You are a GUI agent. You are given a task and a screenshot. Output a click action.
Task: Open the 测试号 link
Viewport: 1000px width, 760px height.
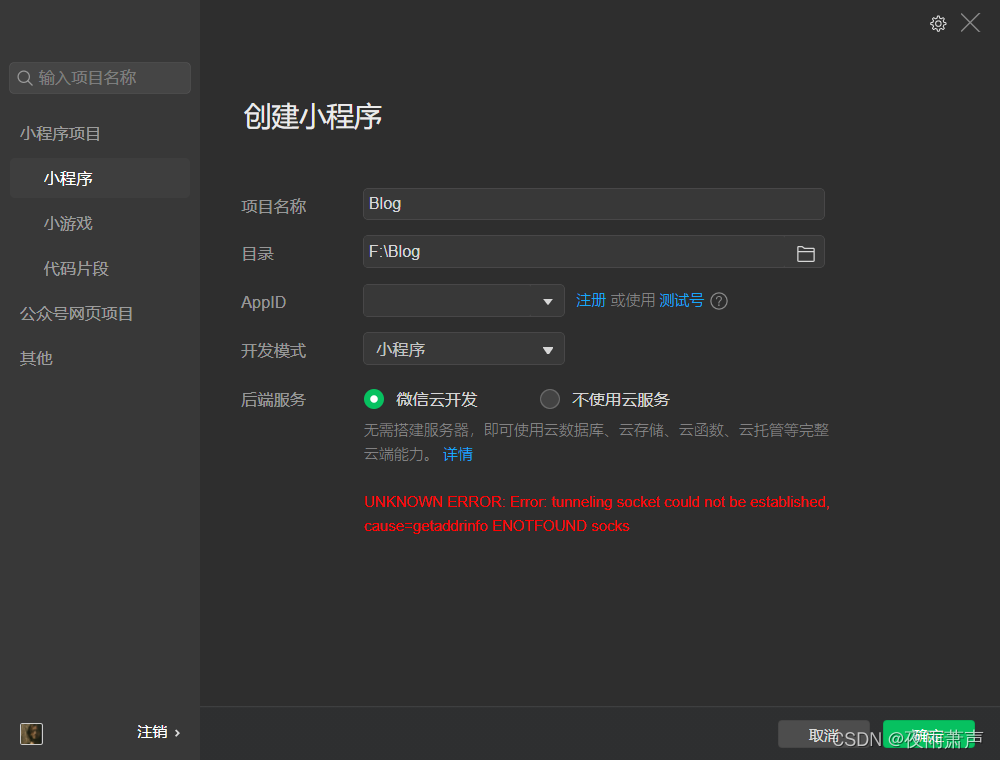click(681, 300)
